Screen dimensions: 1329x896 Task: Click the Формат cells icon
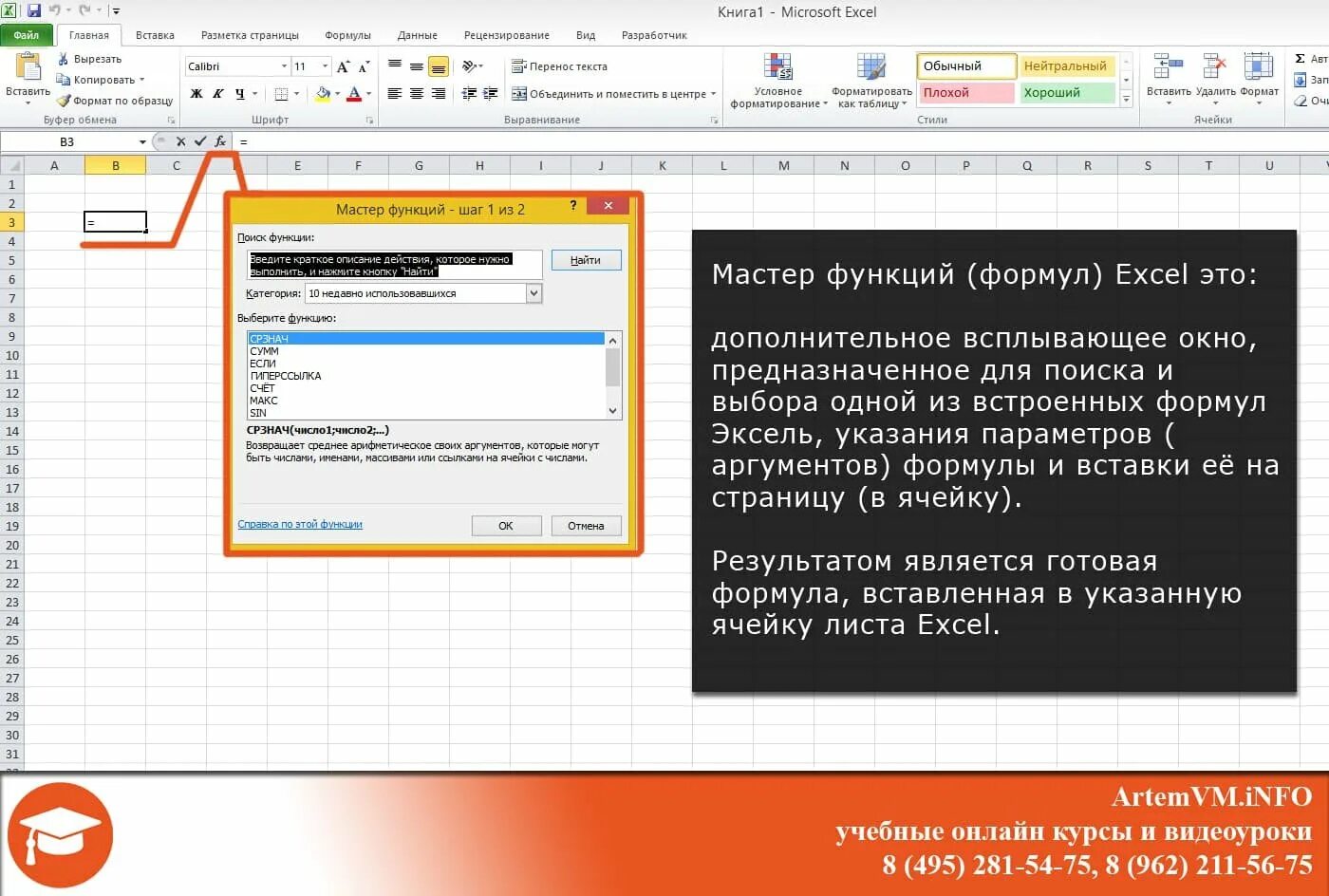[x=1259, y=66]
